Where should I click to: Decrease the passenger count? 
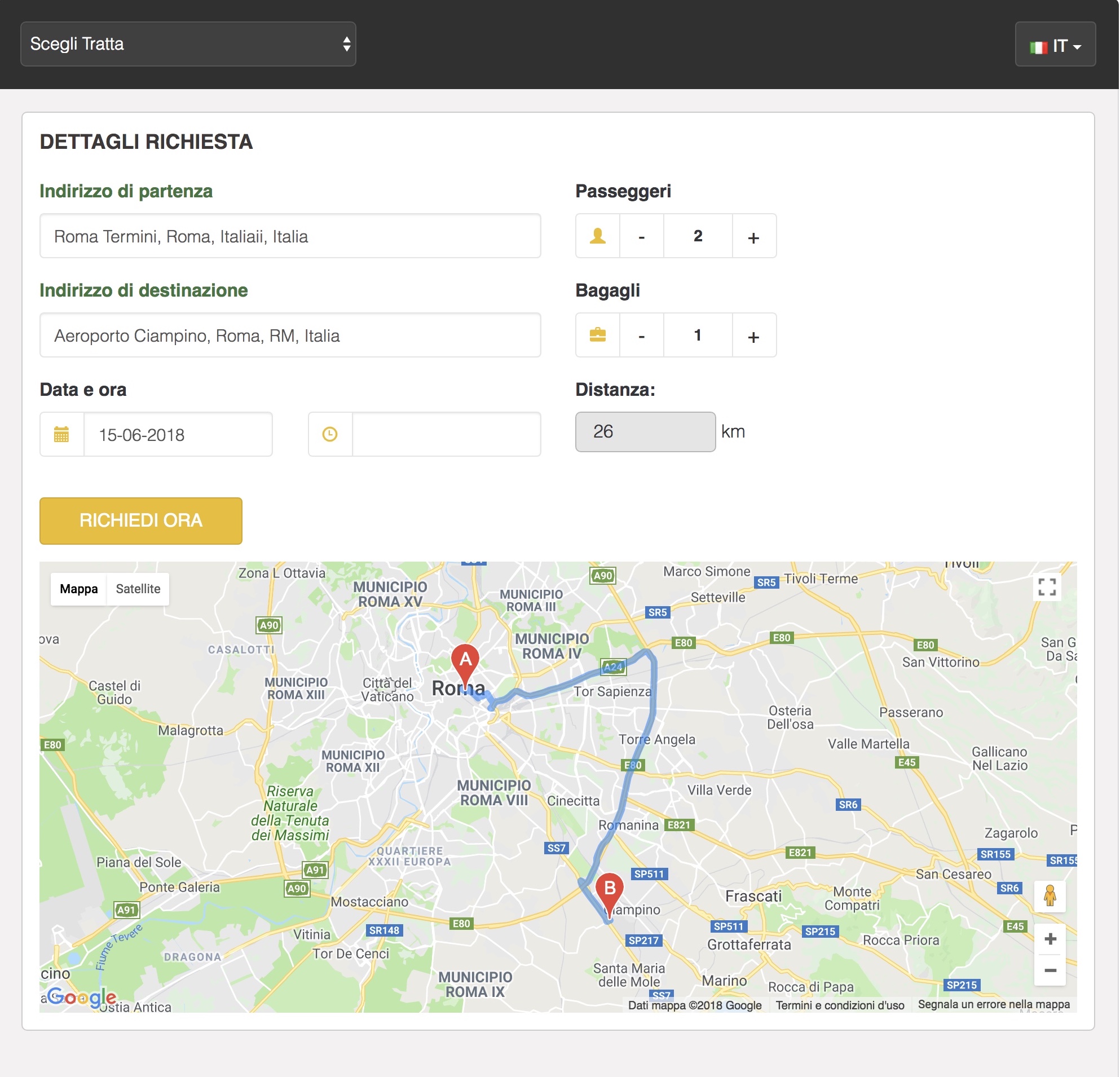[642, 236]
